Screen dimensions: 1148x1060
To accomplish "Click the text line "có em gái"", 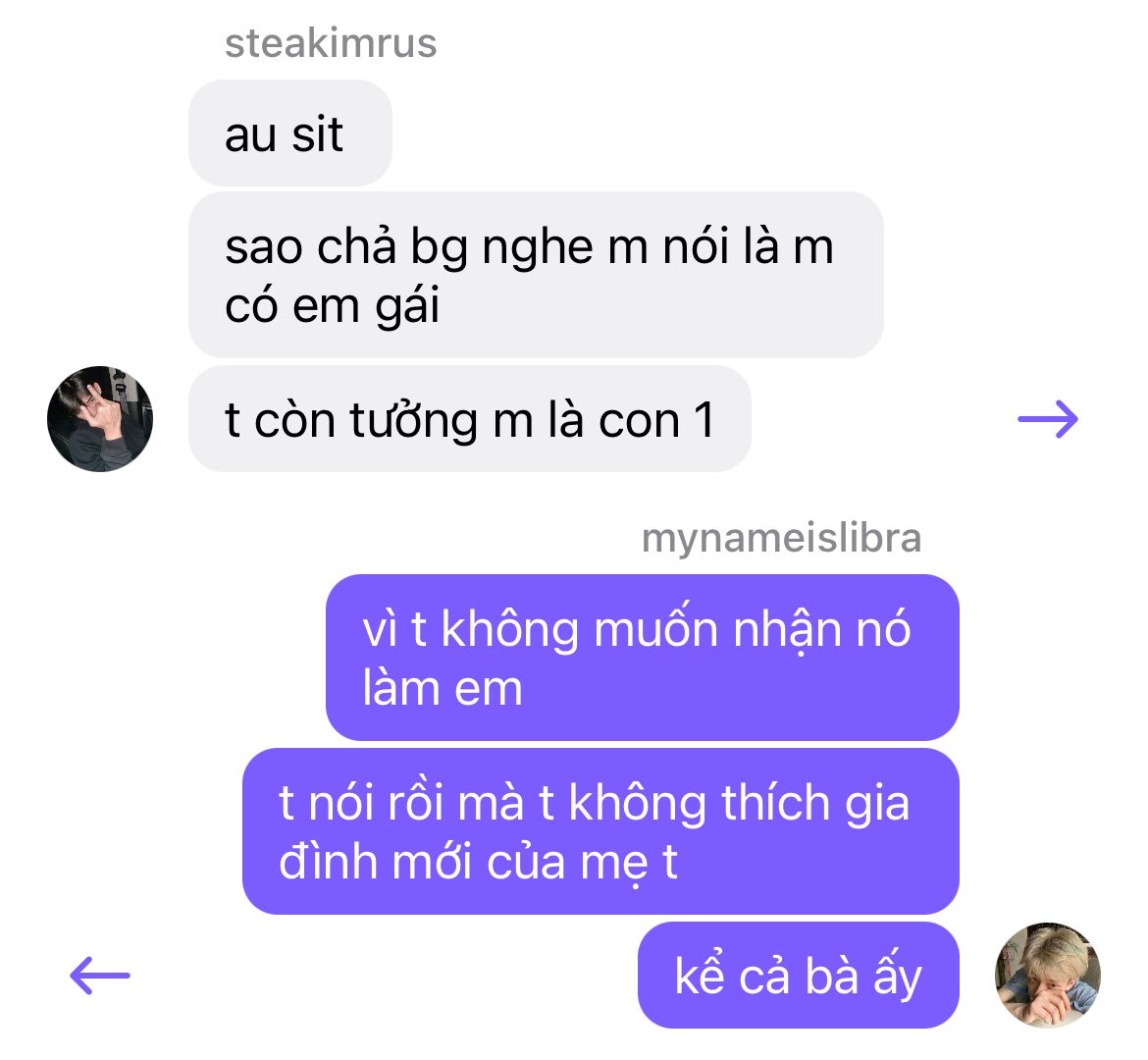I will click(x=332, y=304).
